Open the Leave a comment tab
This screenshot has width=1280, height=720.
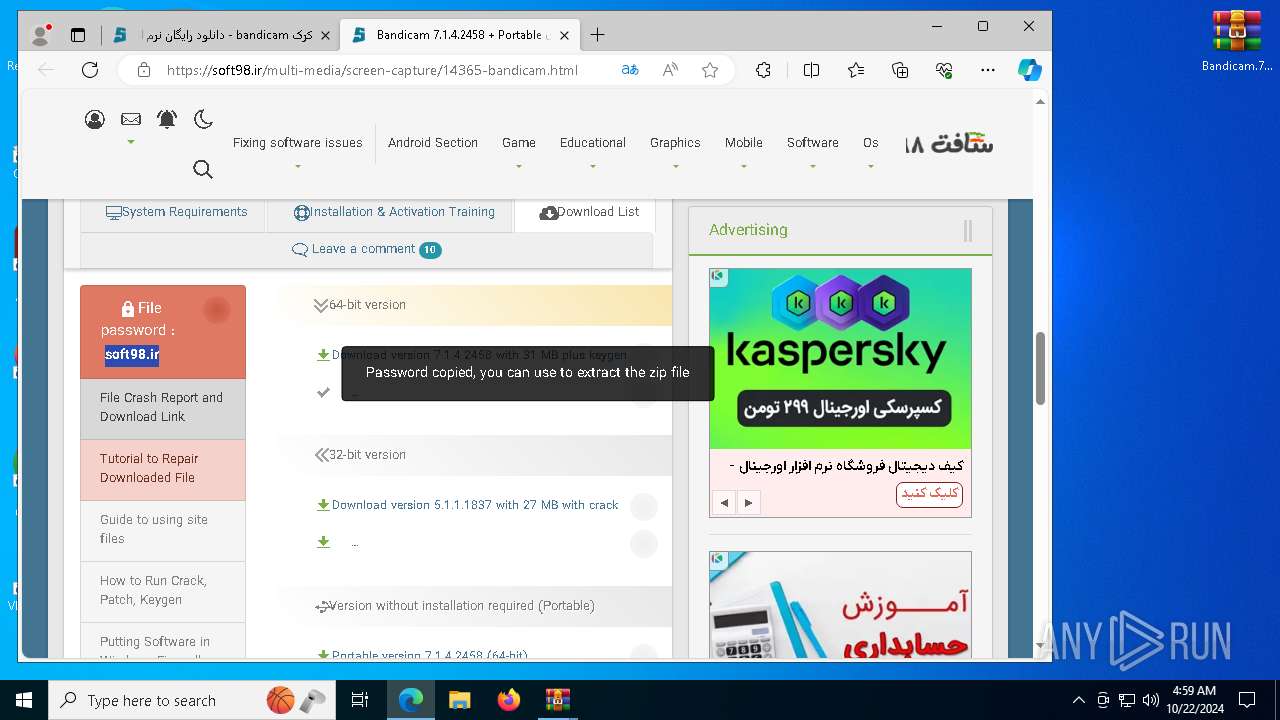[x=366, y=249]
